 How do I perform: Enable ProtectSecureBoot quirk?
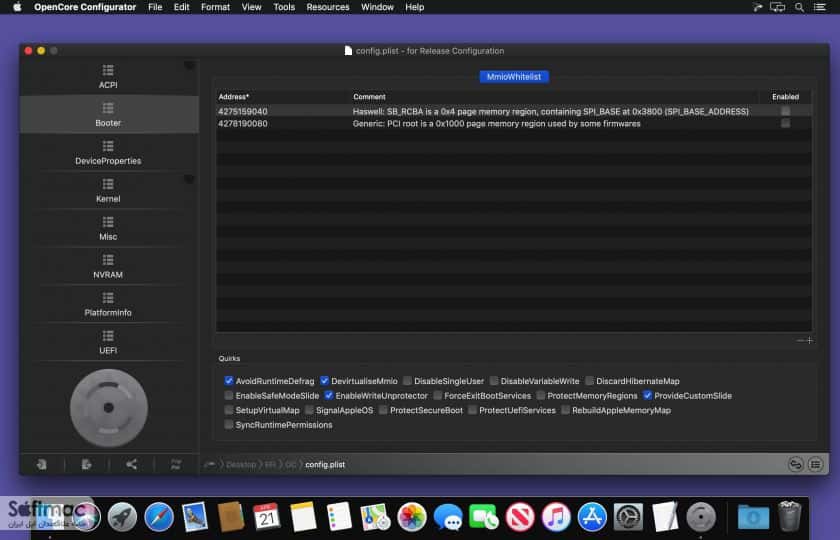click(383, 410)
